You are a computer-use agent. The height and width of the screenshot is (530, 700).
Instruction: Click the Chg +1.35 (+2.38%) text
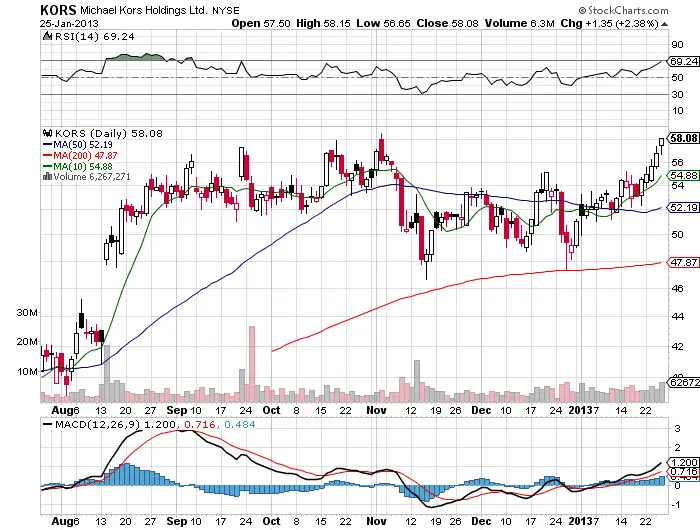click(x=609, y=23)
